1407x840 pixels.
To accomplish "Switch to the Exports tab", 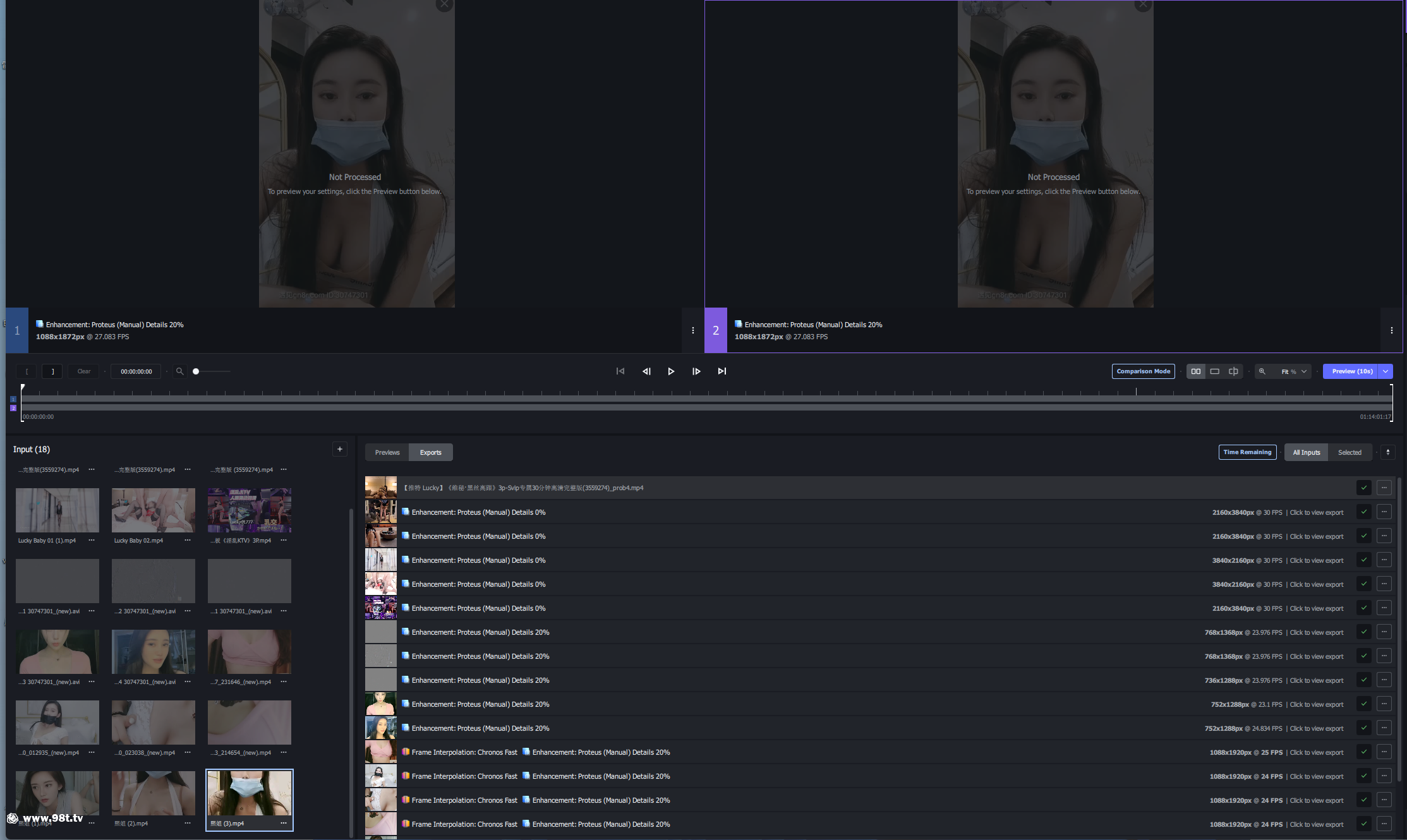I will click(430, 452).
